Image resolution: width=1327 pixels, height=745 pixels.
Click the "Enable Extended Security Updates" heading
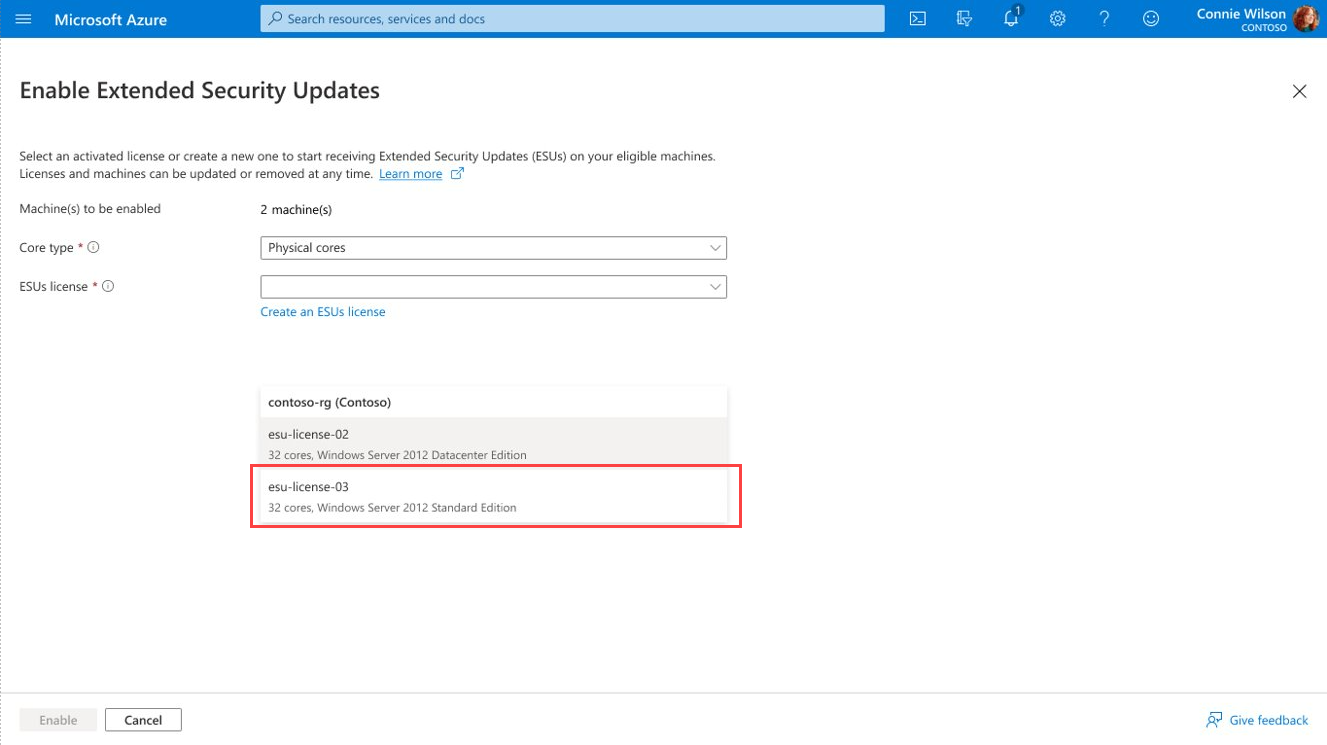pos(200,91)
